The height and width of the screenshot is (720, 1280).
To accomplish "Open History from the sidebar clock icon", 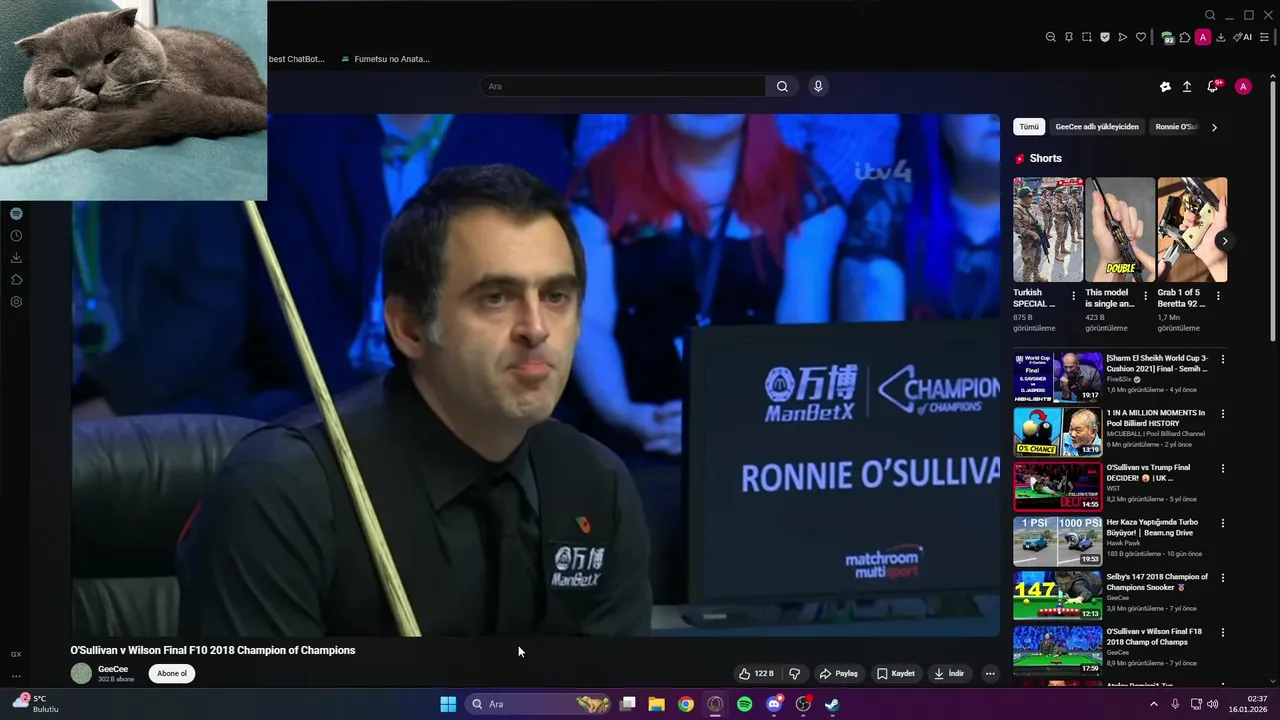I will point(16,236).
